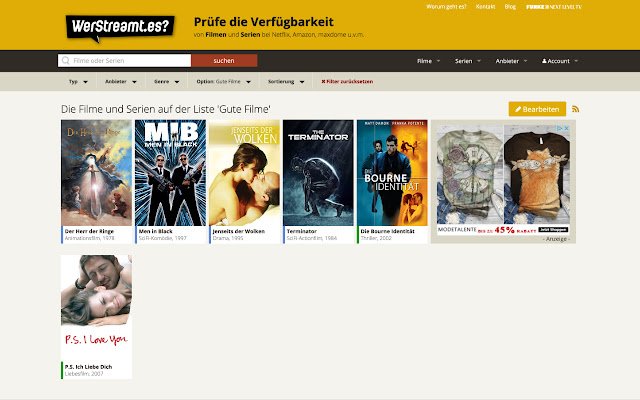
Task: Expand the Typ filter
Action: [78, 82]
